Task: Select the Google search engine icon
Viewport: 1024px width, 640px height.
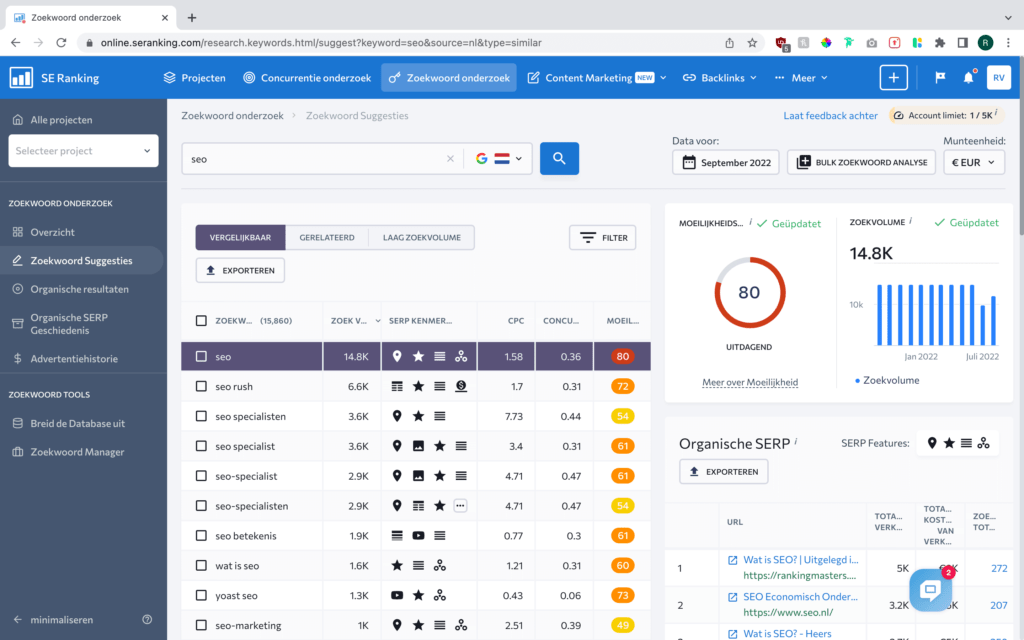Action: click(482, 158)
